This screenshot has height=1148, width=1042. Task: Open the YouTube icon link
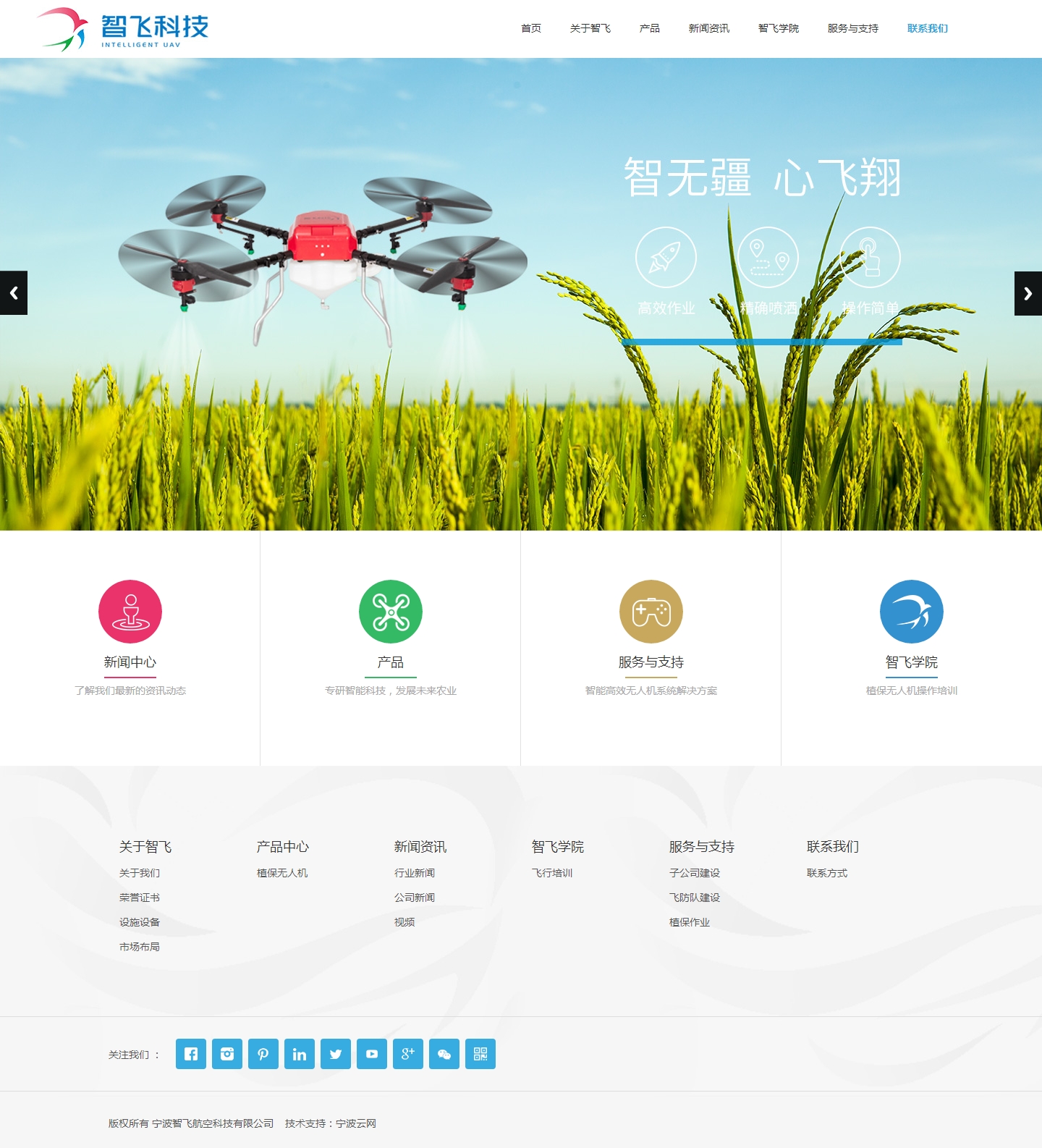point(372,1054)
